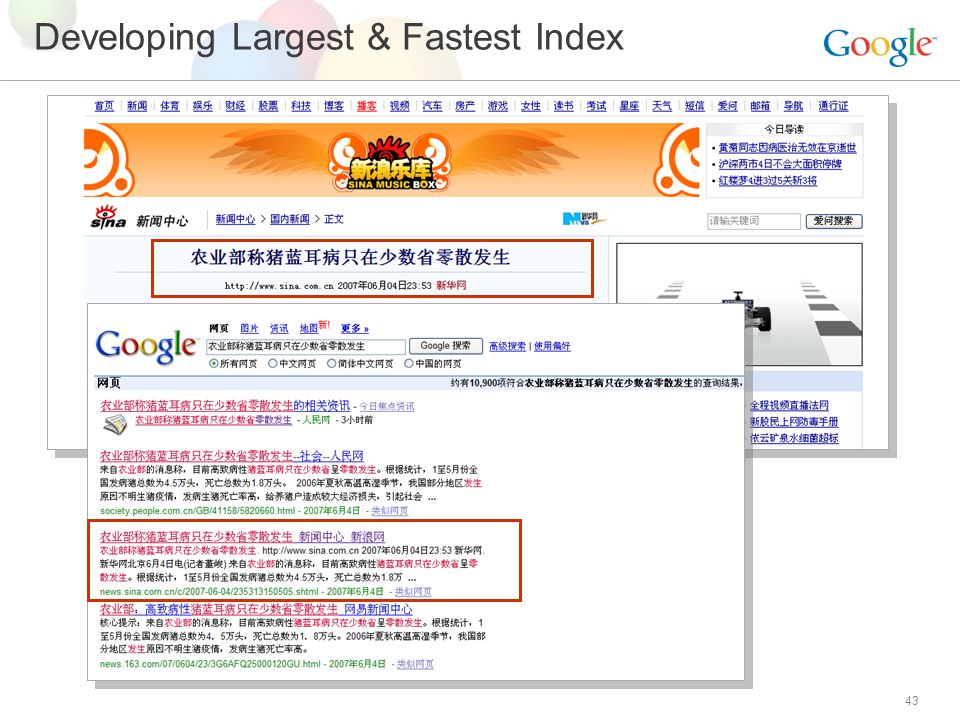Image resolution: width=960 pixels, height=720 pixels.
Task: Open headline 黄菊同志因病医治无效在京逝世
Action: coord(787,148)
